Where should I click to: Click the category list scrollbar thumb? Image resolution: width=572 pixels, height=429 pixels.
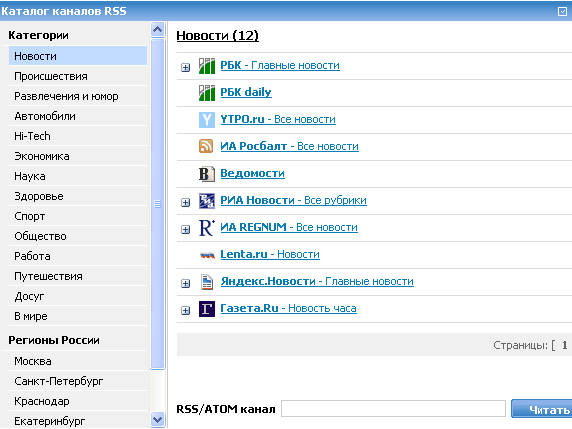pos(158,204)
